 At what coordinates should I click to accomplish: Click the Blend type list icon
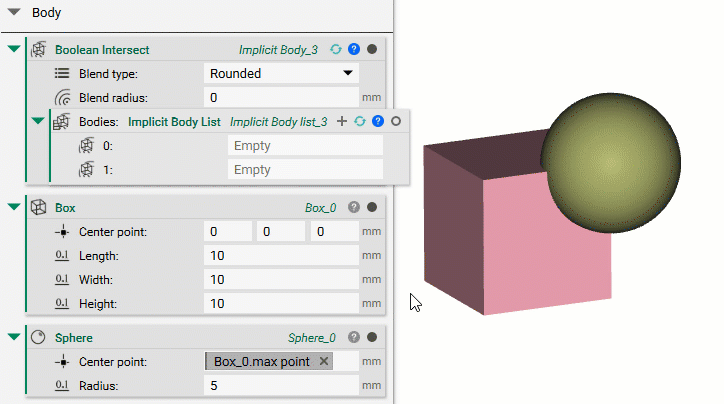[62, 73]
